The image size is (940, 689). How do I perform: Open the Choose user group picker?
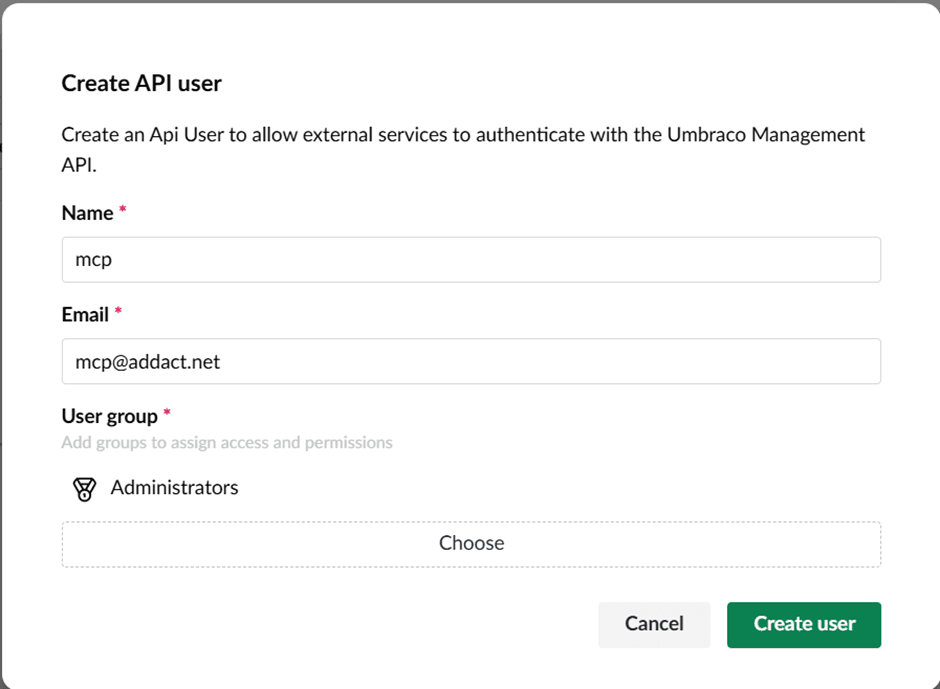[471, 544]
